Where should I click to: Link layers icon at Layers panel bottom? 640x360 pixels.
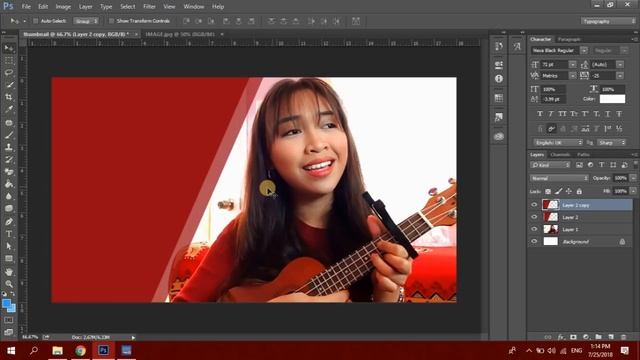548,337
